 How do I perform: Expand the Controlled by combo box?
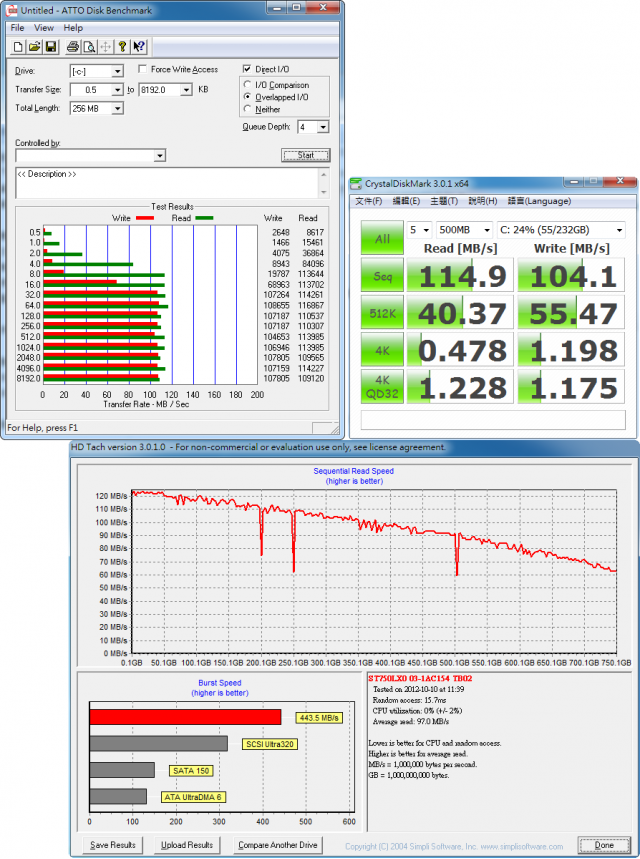pos(159,156)
